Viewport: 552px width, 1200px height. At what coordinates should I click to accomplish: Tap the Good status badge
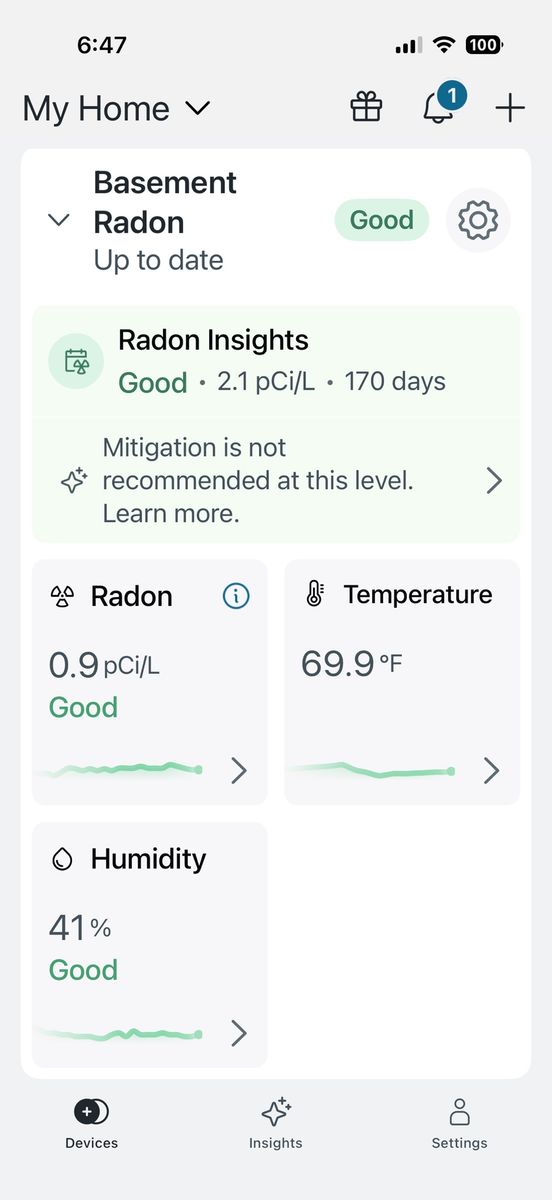pos(381,220)
